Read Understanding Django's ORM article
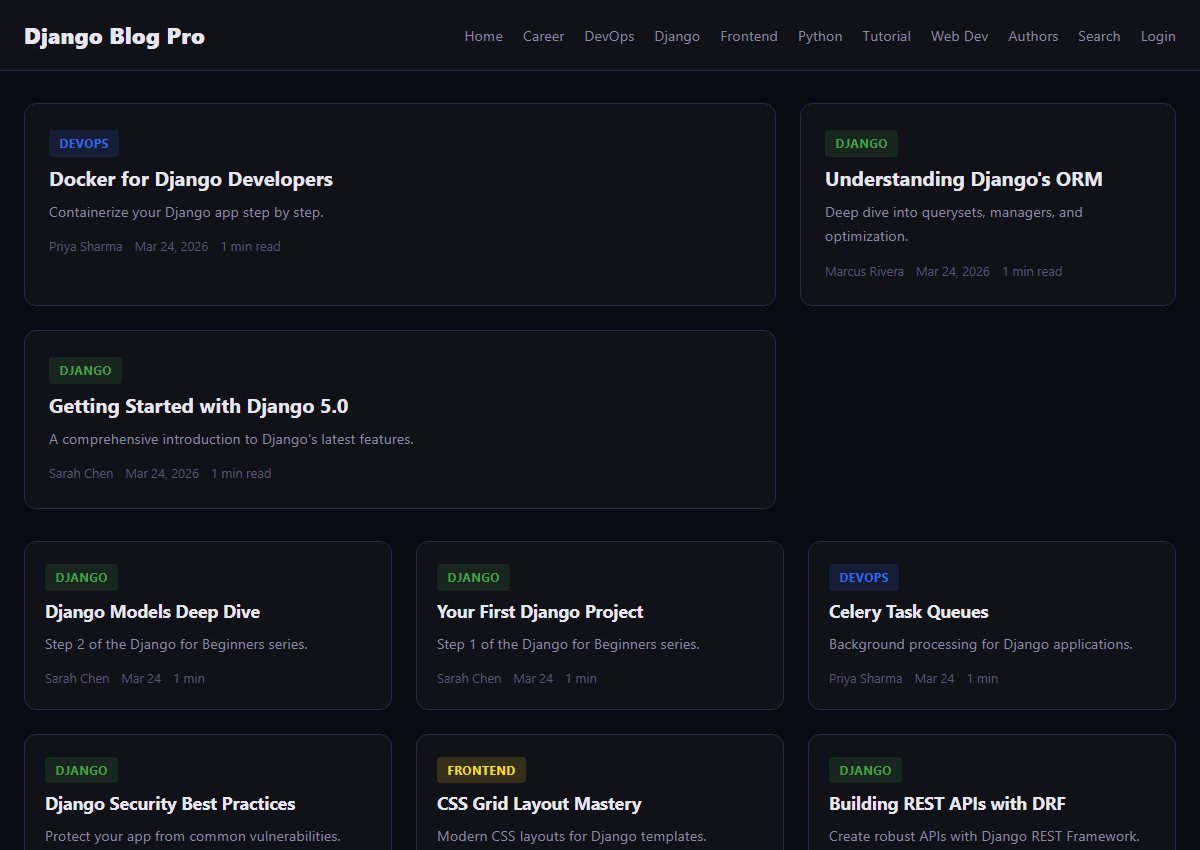Viewport: 1200px width, 850px height. click(963, 179)
